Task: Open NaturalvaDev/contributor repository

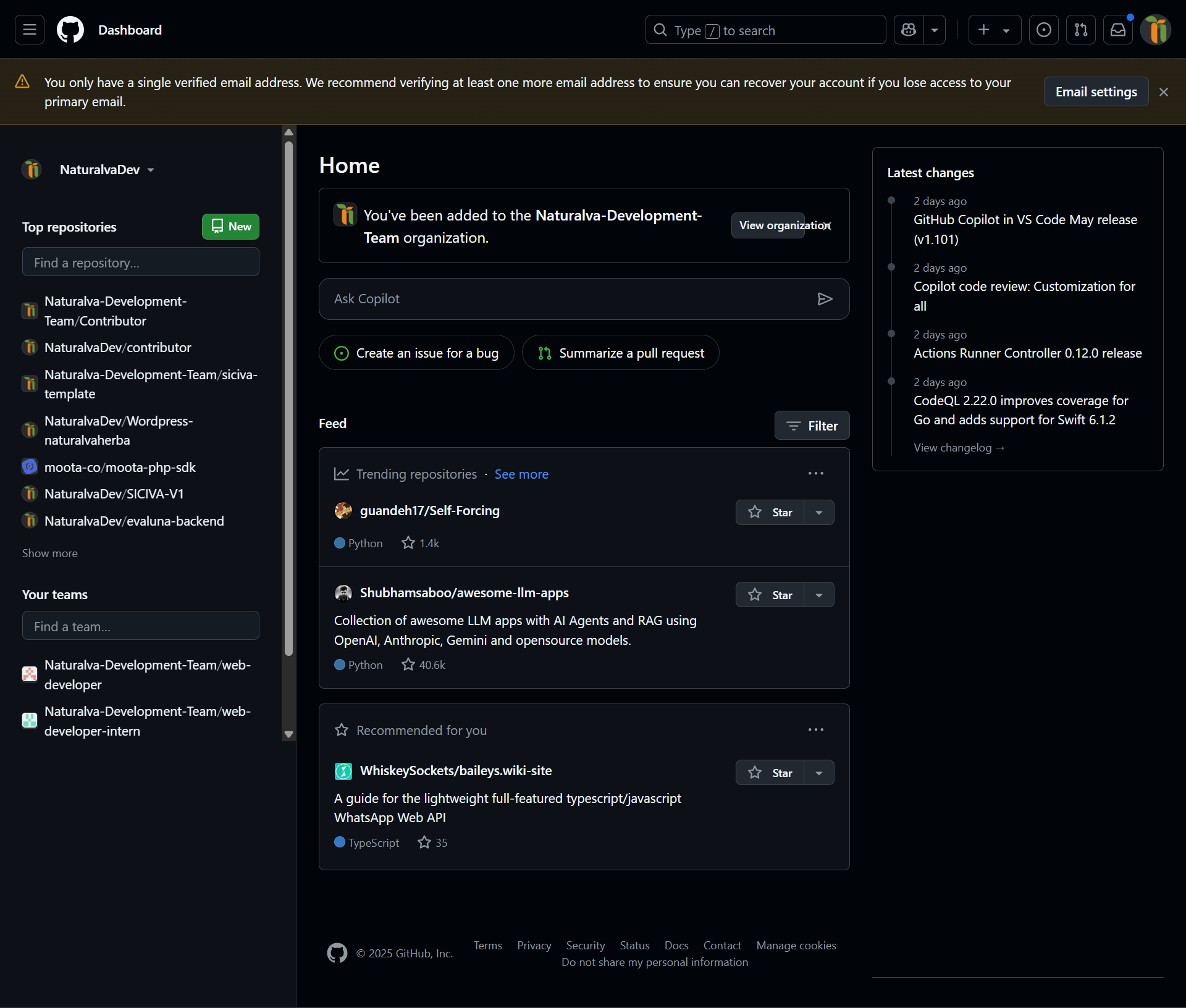Action: 117,347
